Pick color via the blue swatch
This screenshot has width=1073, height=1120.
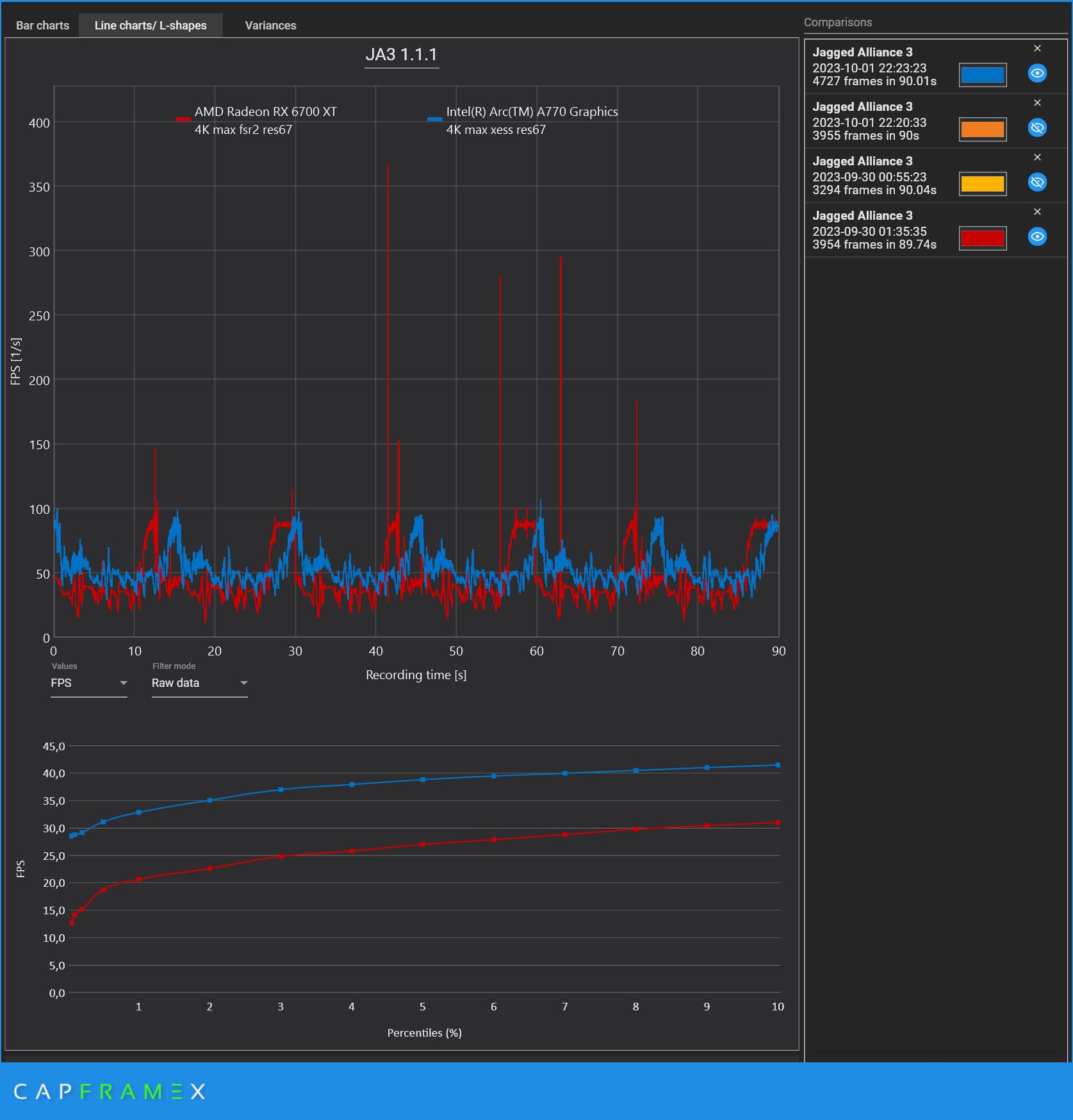983,75
